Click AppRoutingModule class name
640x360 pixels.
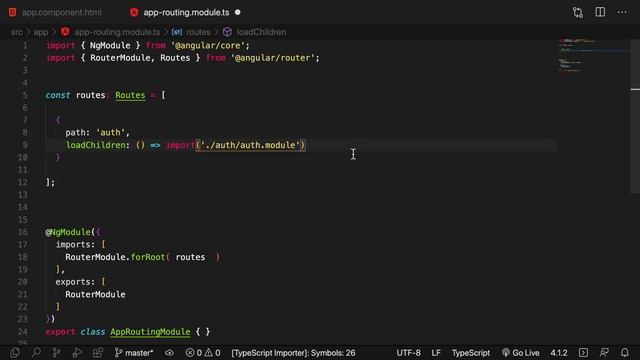click(150, 332)
